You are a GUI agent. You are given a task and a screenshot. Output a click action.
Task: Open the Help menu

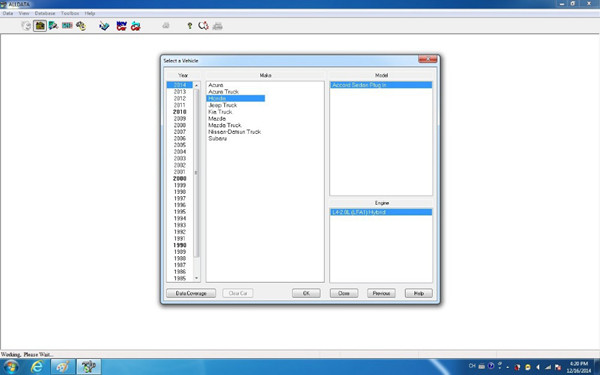pos(90,13)
